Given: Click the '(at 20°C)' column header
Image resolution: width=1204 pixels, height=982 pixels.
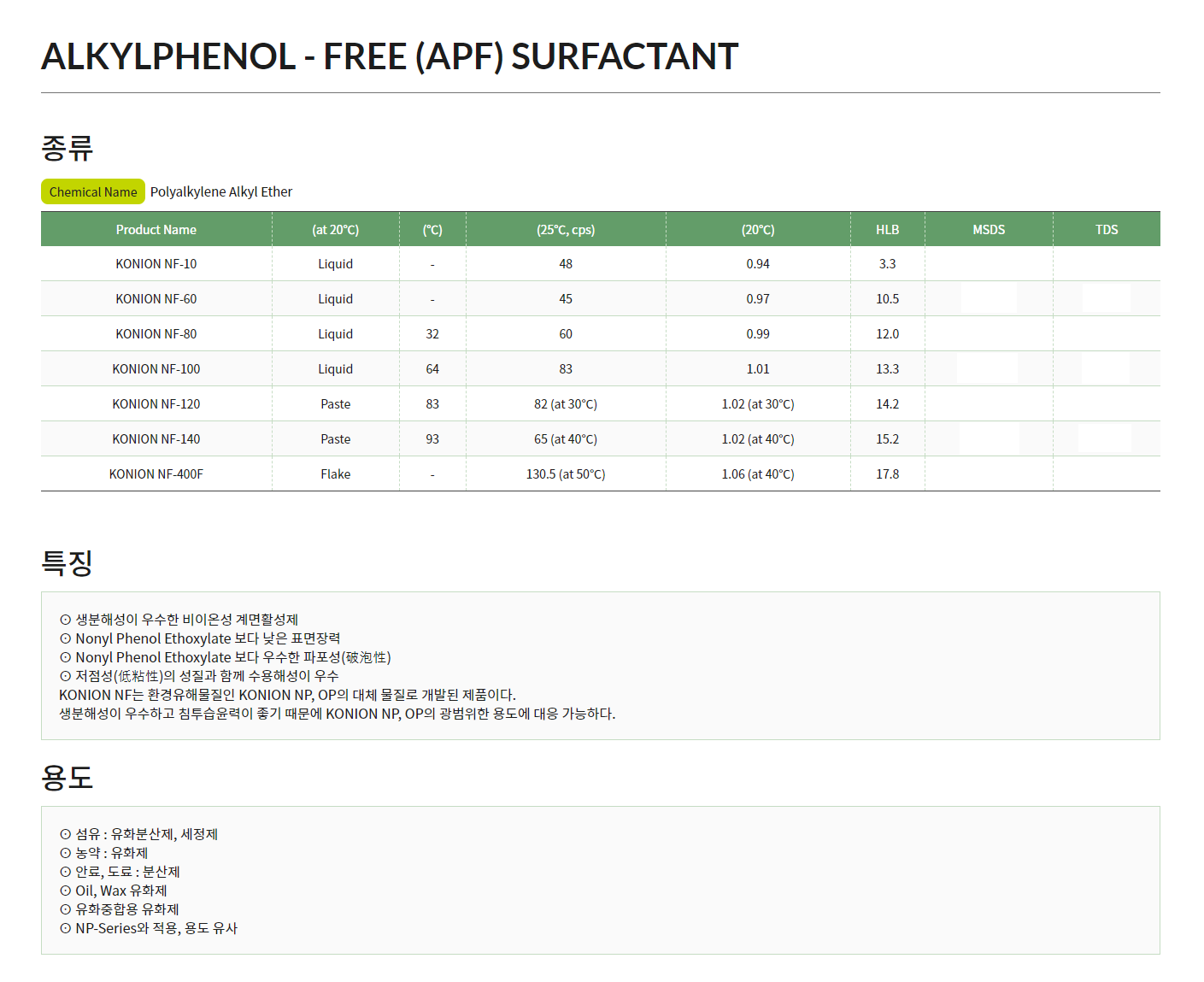Looking at the screenshot, I should click(336, 229).
